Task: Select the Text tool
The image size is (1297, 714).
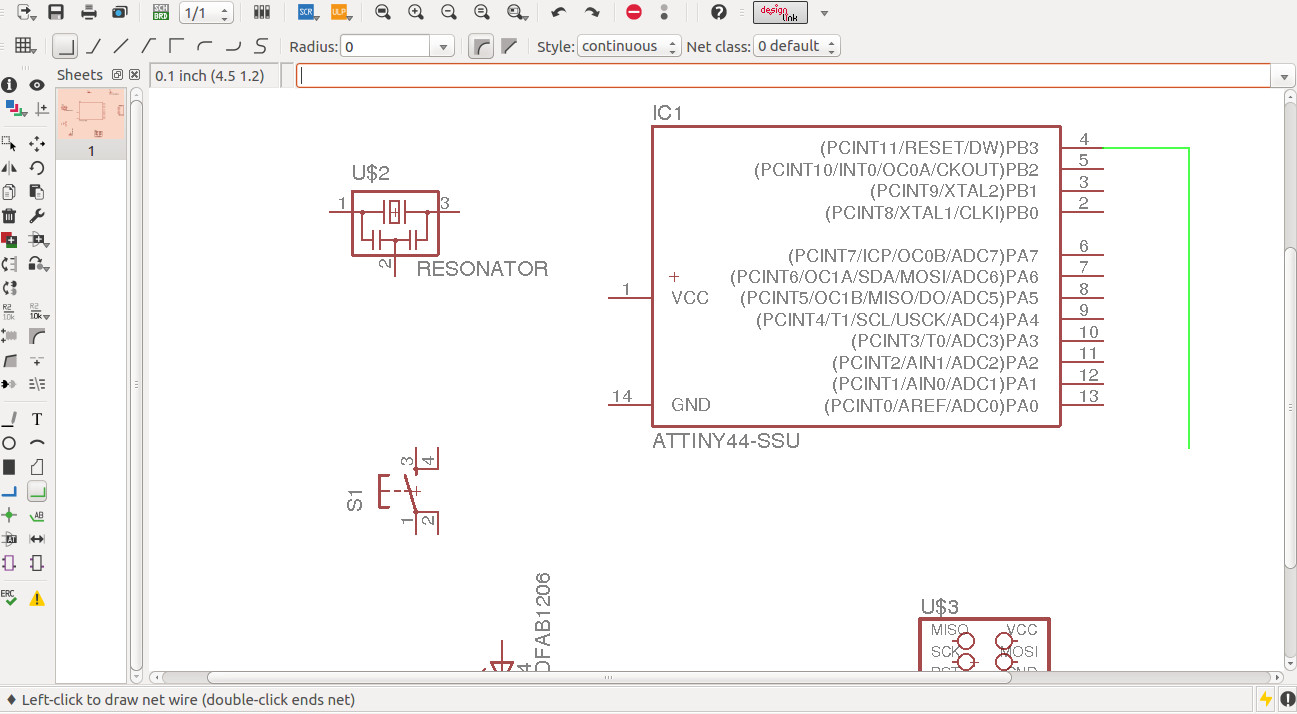Action: (x=37, y=419)
